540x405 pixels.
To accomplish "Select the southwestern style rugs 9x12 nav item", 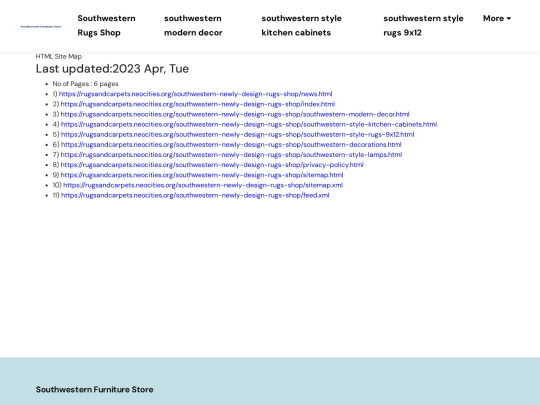I will click(x=423, y=25).
